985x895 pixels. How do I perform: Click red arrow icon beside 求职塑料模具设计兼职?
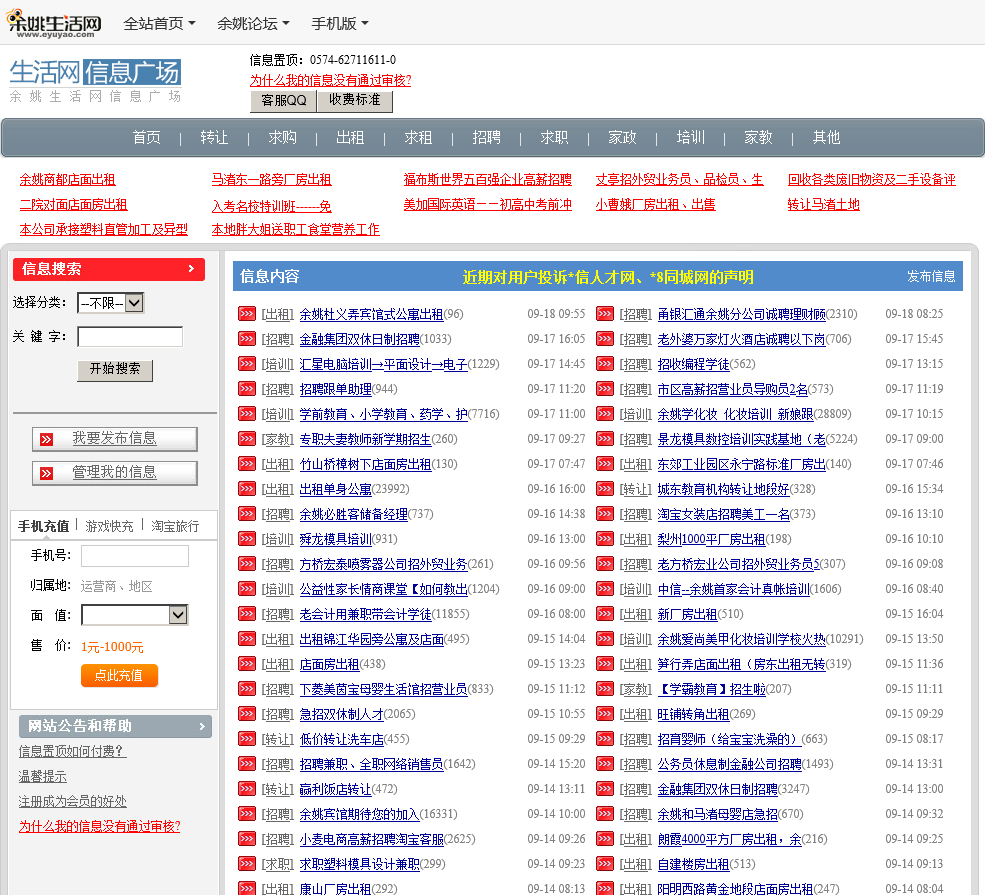(247, 864)
